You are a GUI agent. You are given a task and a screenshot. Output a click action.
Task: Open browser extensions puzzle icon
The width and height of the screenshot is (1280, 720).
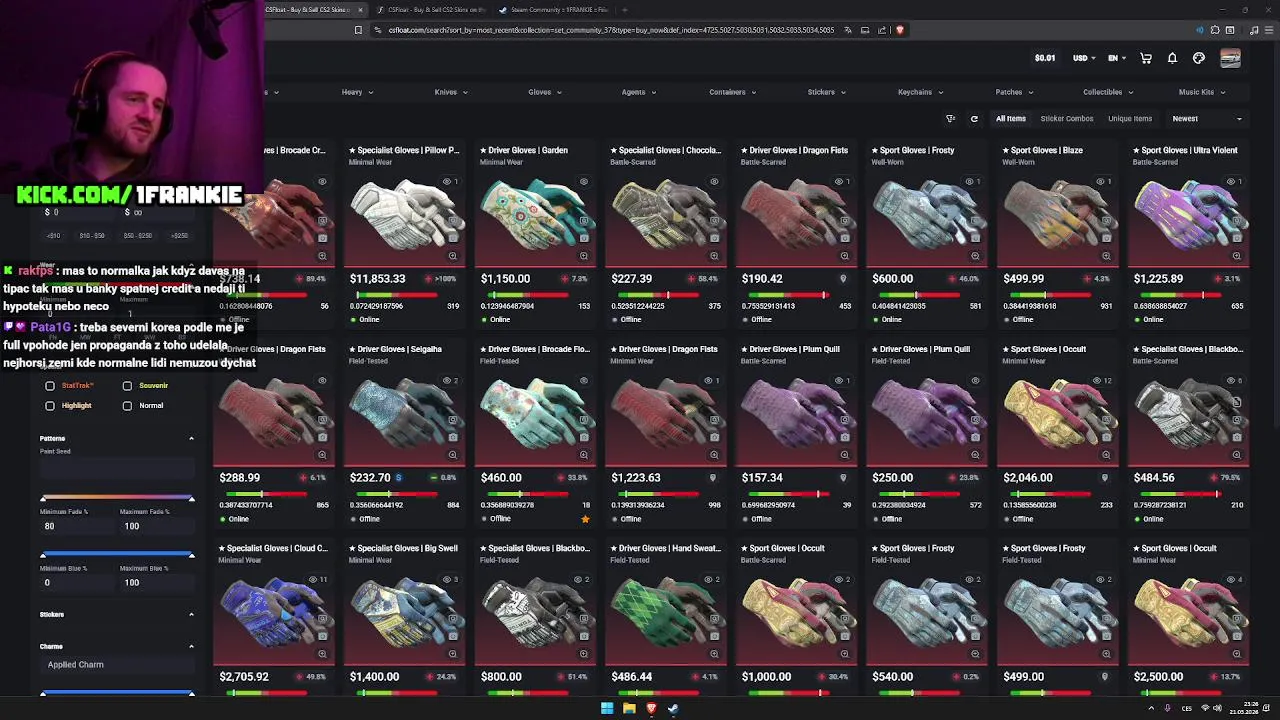(x=1215, y=30)
